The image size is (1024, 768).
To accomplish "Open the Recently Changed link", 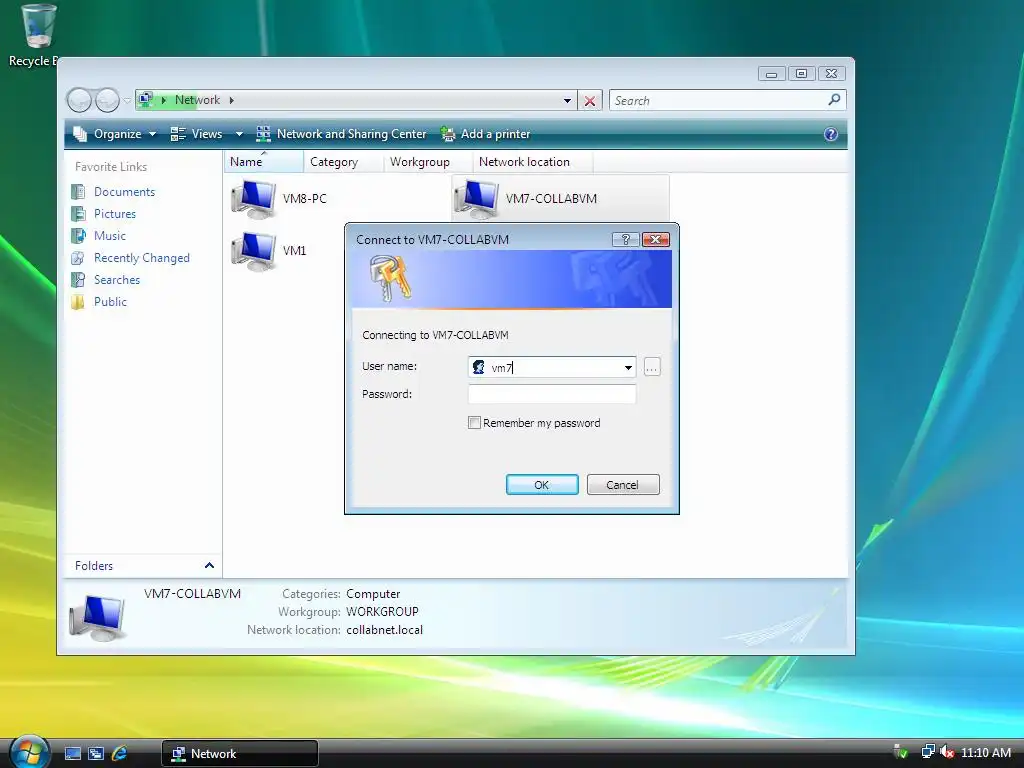I will tap(142, 258).
